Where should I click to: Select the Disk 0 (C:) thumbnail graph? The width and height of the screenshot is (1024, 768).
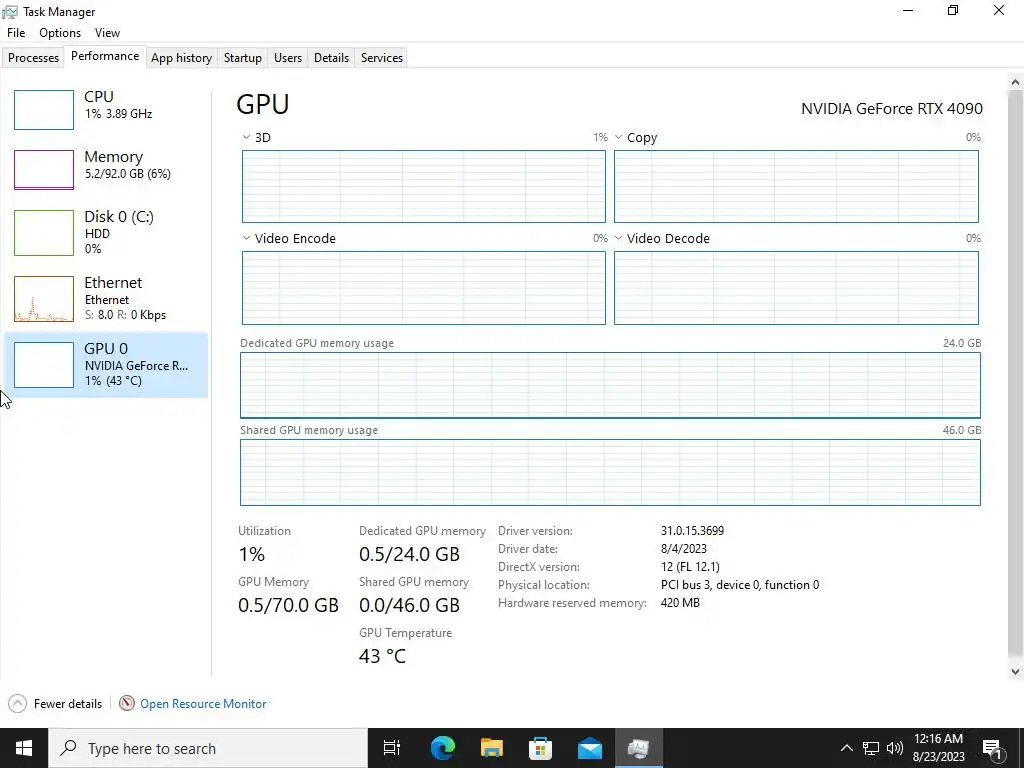coord(44,232)
